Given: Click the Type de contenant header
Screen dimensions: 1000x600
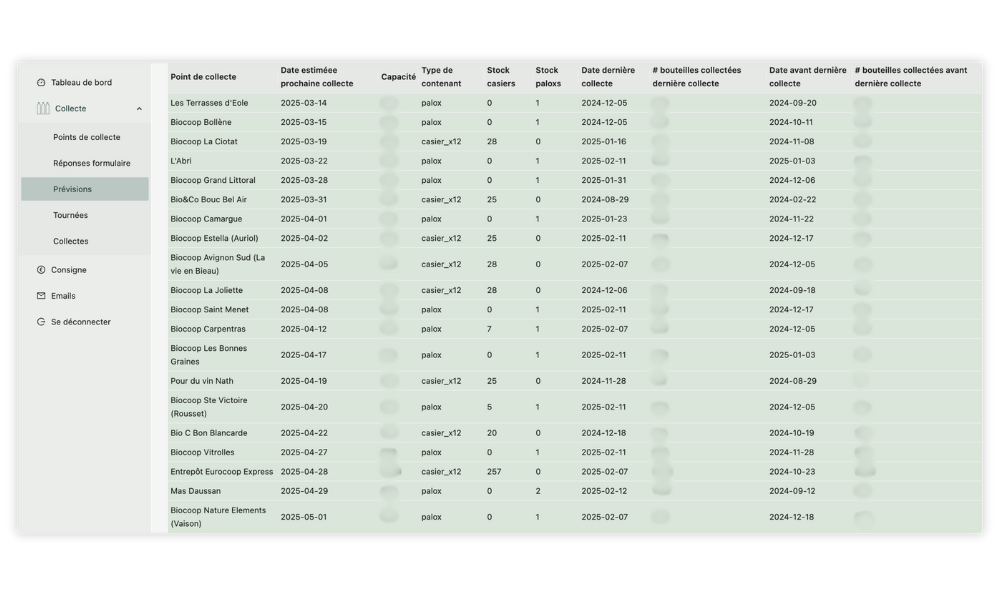Looking at the screenshot, I should [441, 77].
